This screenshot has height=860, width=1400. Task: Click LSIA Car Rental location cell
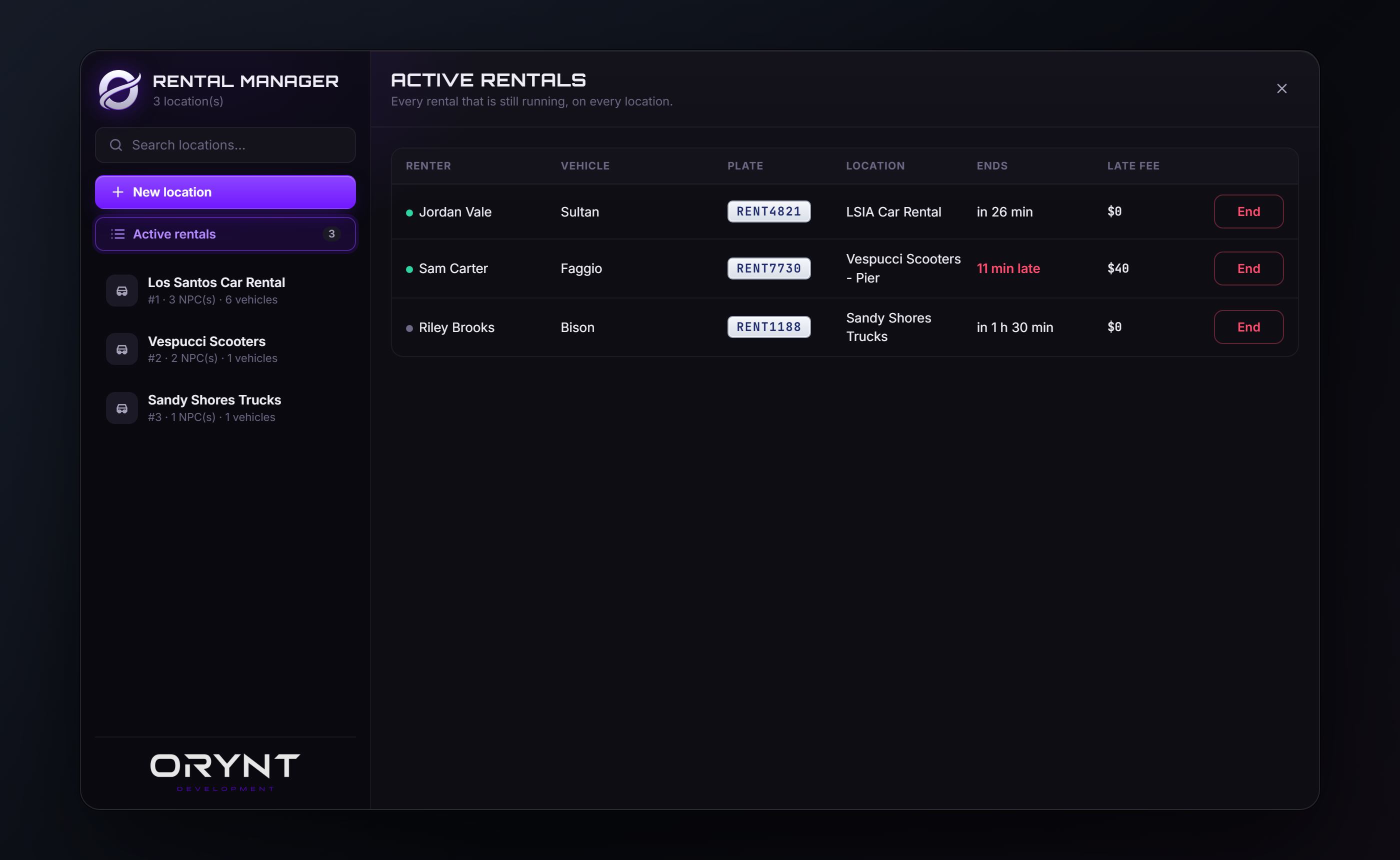893,211
